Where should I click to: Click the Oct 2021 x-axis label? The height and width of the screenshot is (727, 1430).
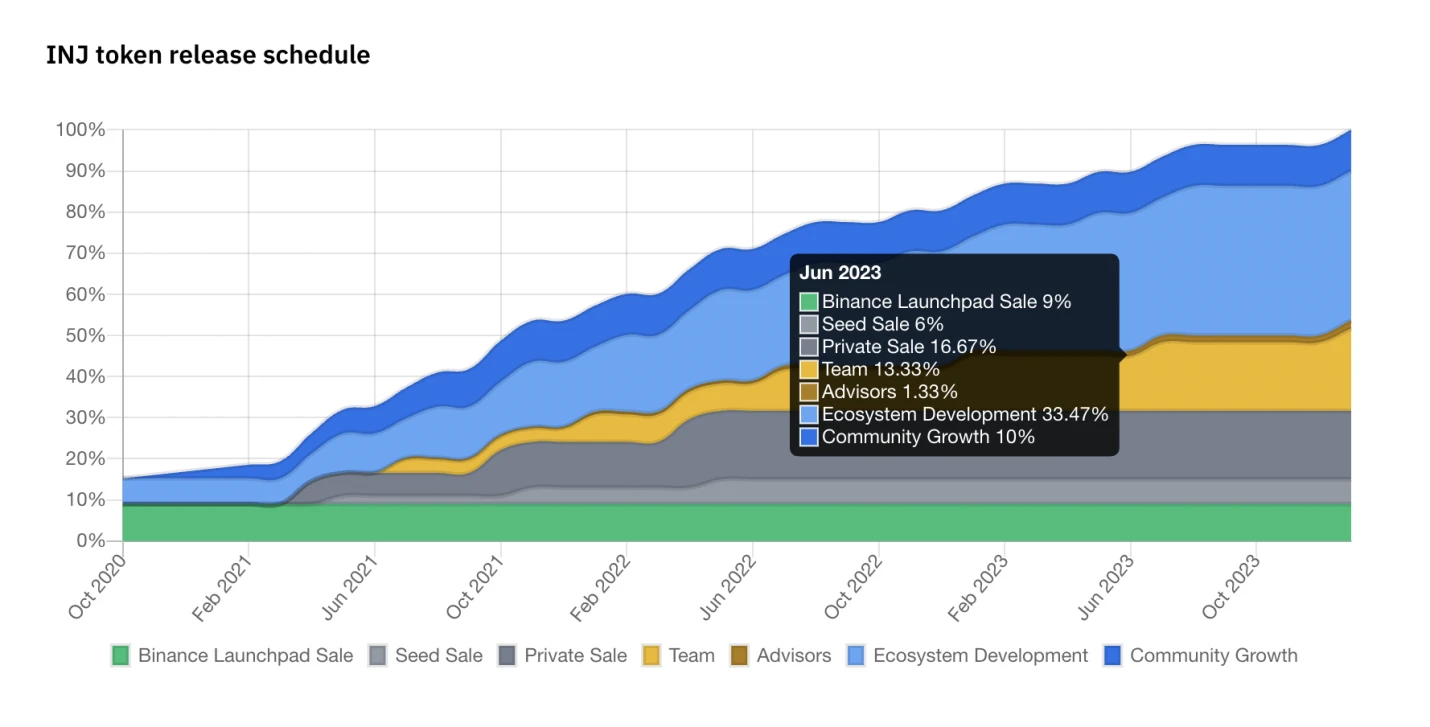(476, 586)
